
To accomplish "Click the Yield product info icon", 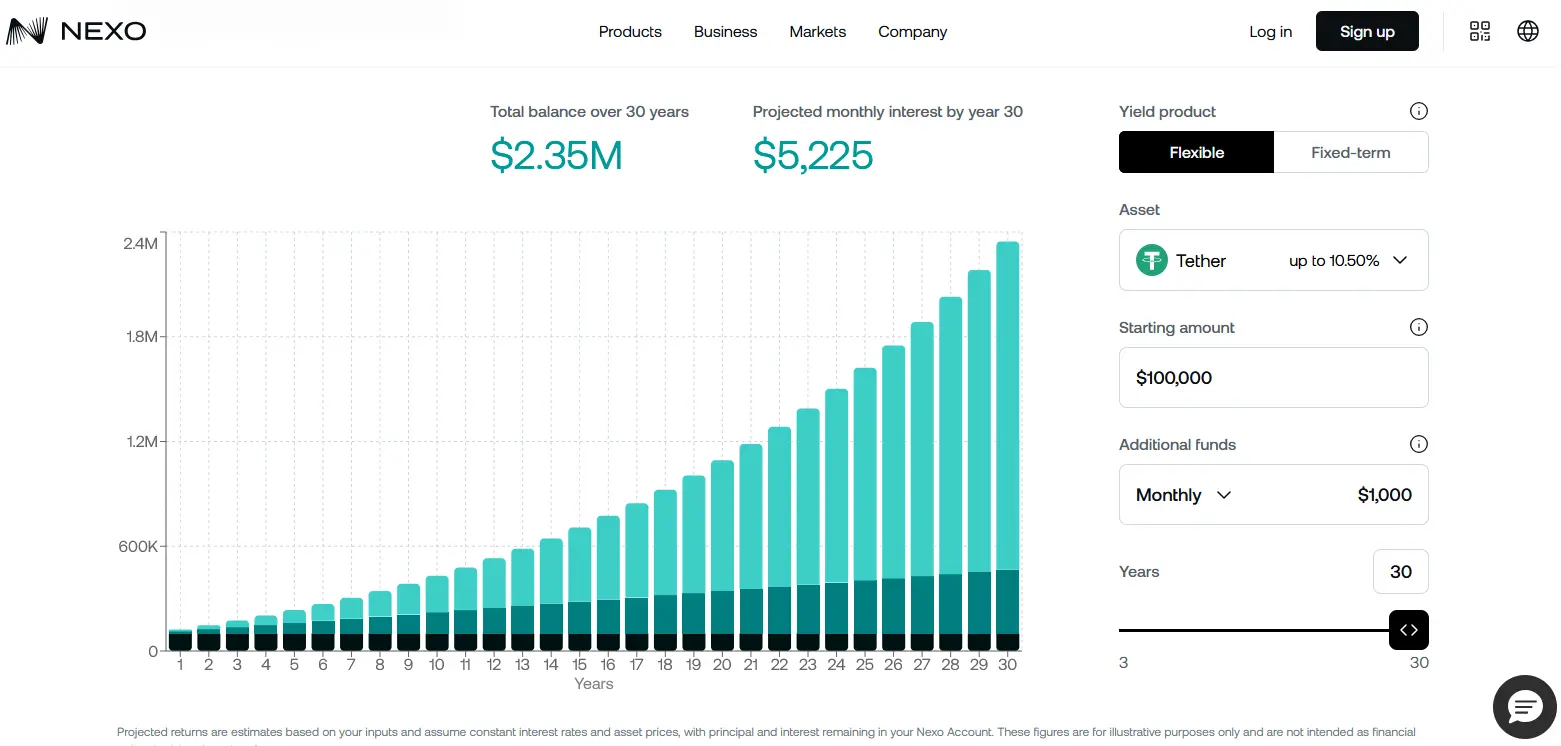I will [x=1418, y=111].
